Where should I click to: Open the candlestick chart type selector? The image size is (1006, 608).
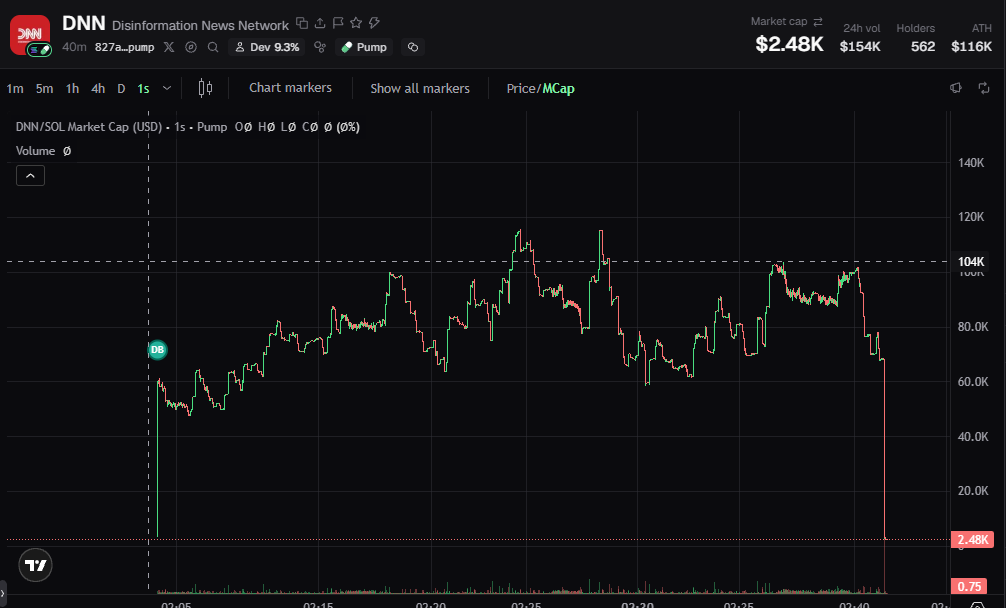(x=205, y=88)
